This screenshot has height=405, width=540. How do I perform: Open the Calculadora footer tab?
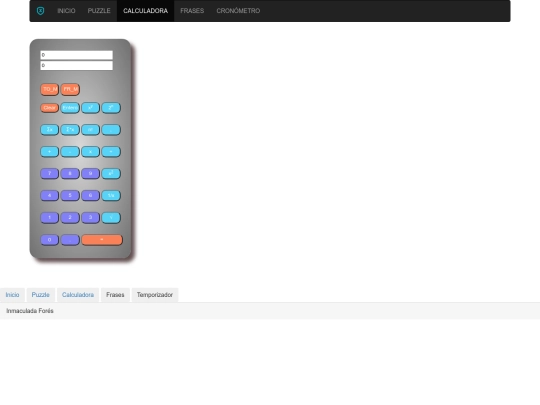coord(78,295)
